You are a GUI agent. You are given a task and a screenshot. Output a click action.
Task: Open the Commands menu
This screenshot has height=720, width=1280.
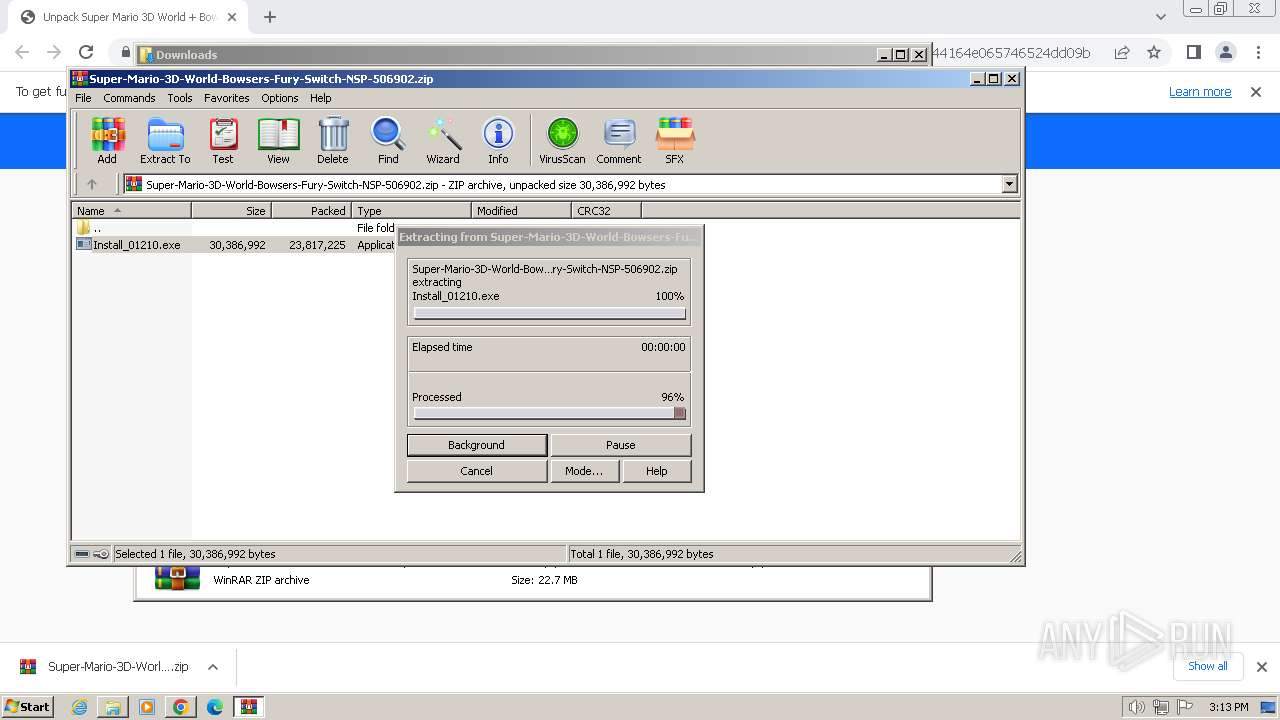129,98
